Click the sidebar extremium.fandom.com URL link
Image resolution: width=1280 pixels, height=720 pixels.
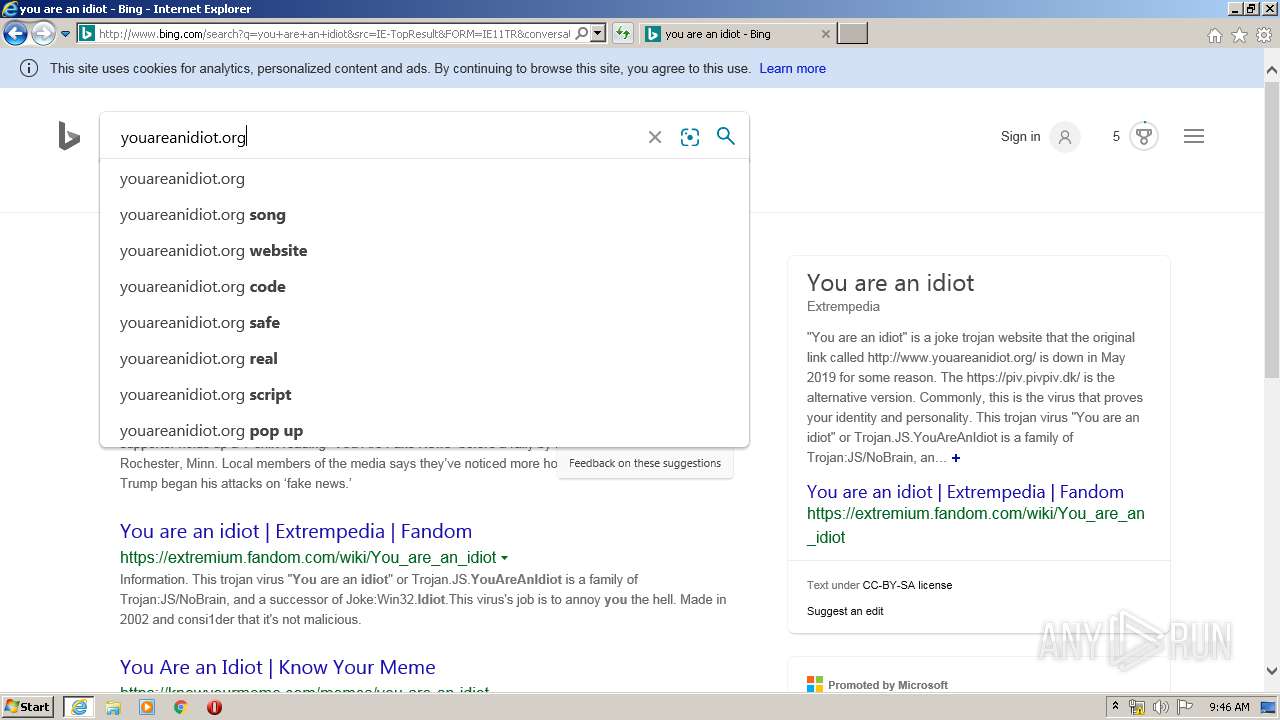click(976, 525)
